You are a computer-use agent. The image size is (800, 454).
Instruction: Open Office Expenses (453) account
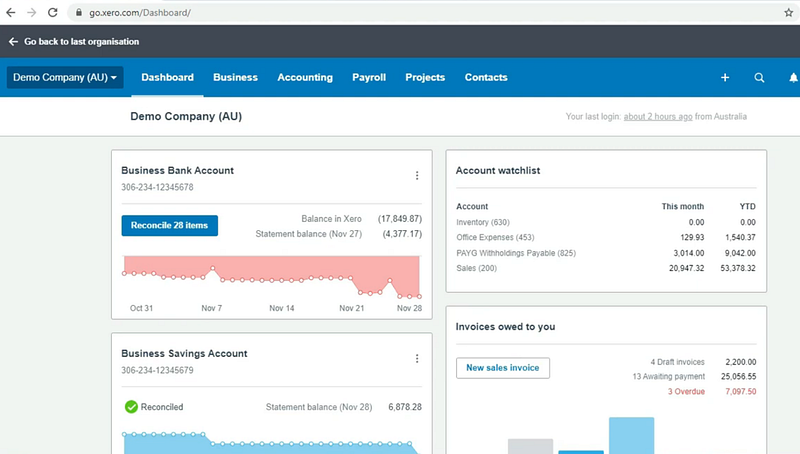pyautogui.click(x=495, y=237)
